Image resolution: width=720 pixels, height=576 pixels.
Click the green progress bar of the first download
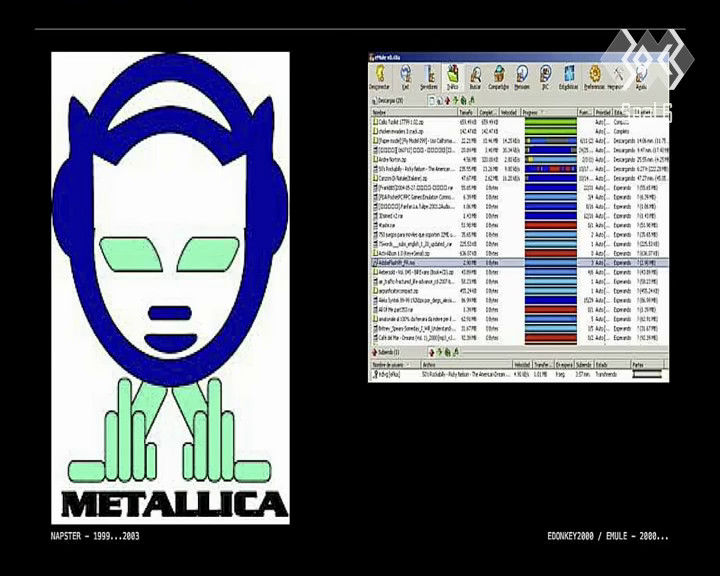(x=551, y=122)
